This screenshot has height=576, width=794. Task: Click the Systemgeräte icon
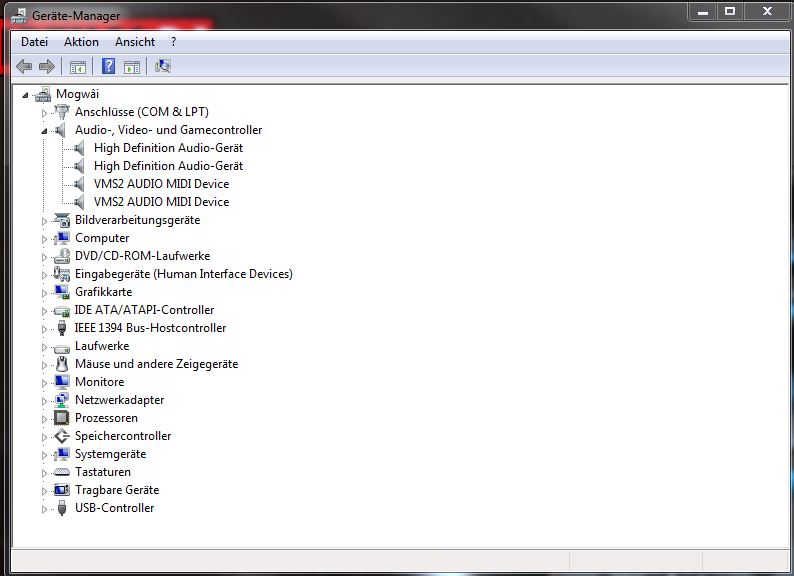(62, 454)
